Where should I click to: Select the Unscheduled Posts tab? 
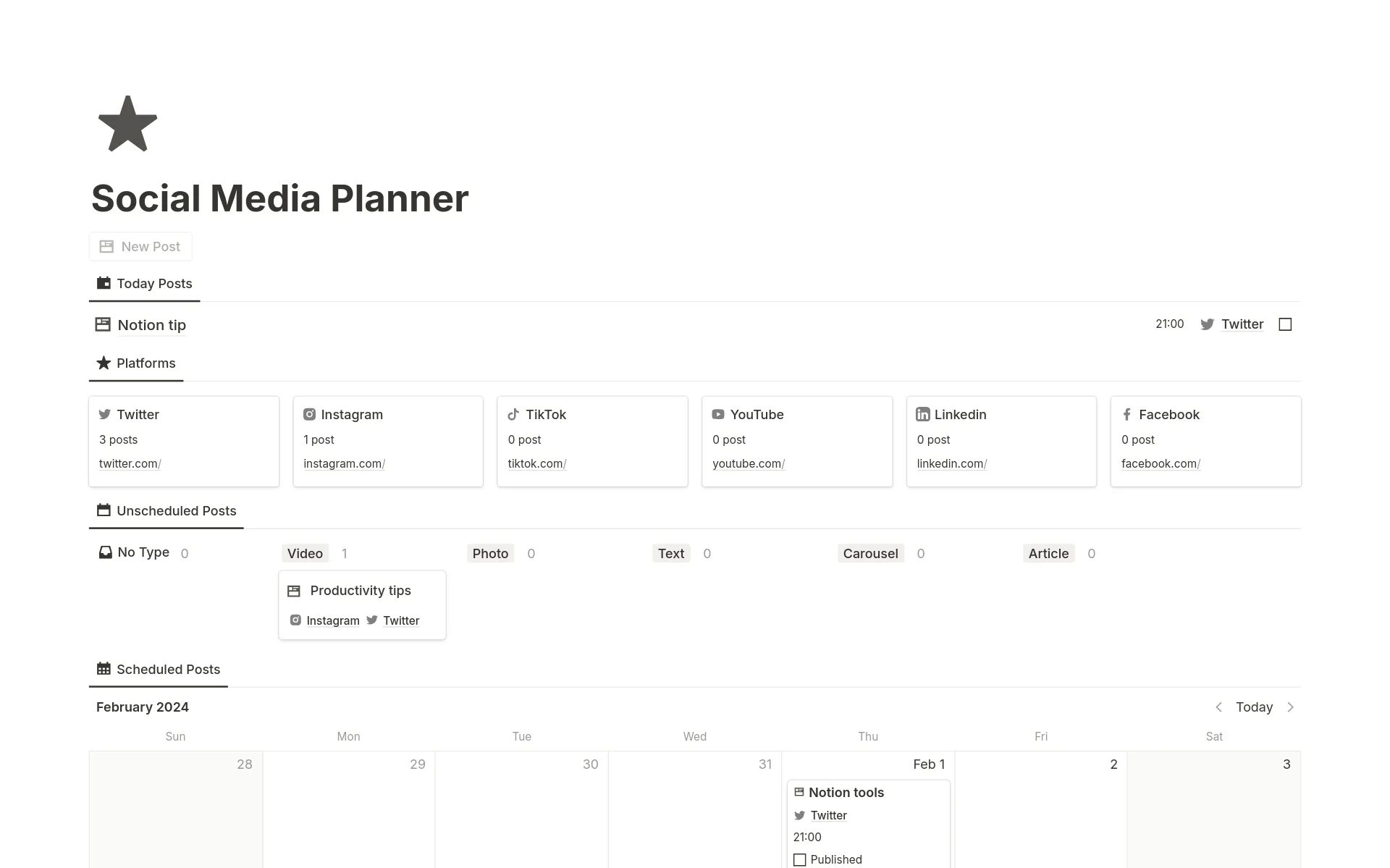pyautogui.click(x=167, y=511)
